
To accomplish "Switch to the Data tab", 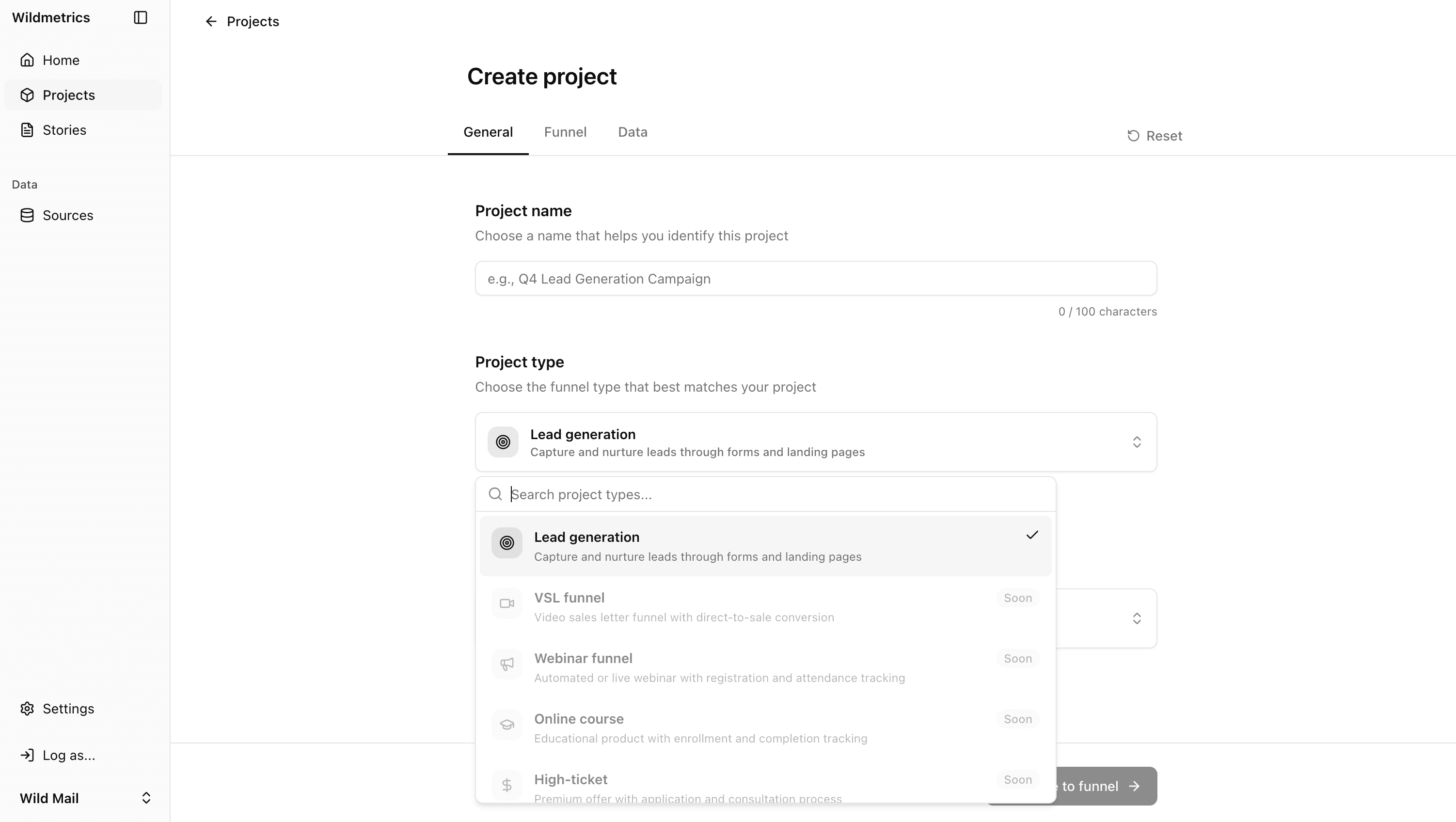I will (633, 132).
